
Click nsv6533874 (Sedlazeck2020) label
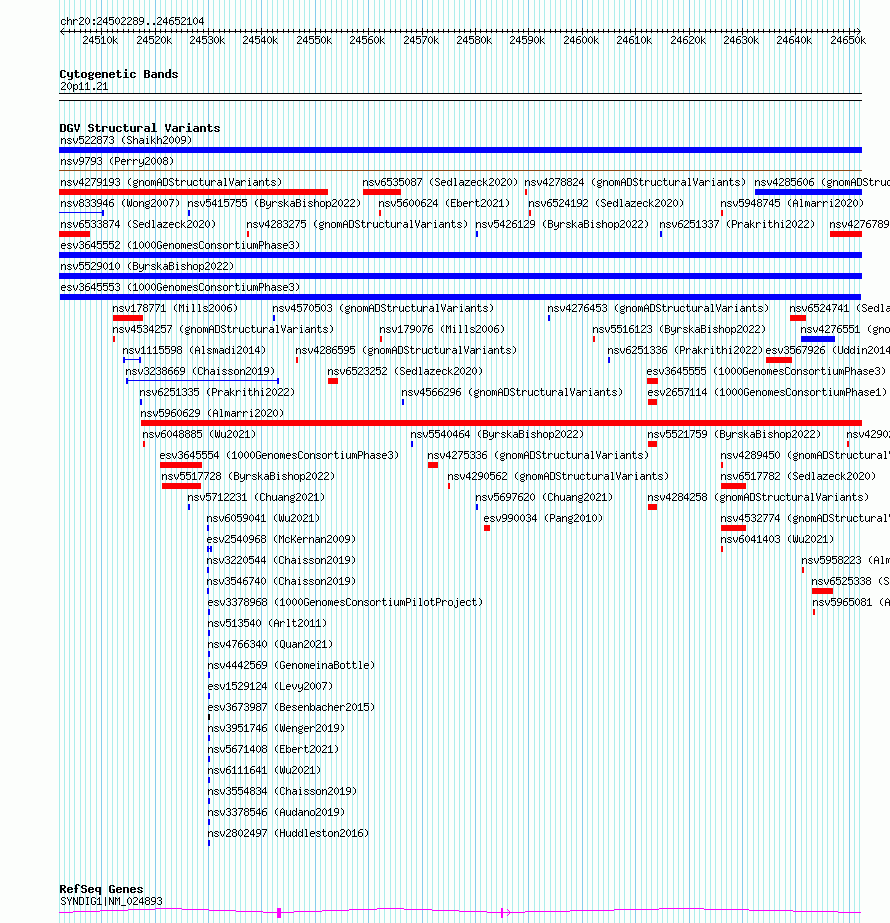[x=138, y=224]
